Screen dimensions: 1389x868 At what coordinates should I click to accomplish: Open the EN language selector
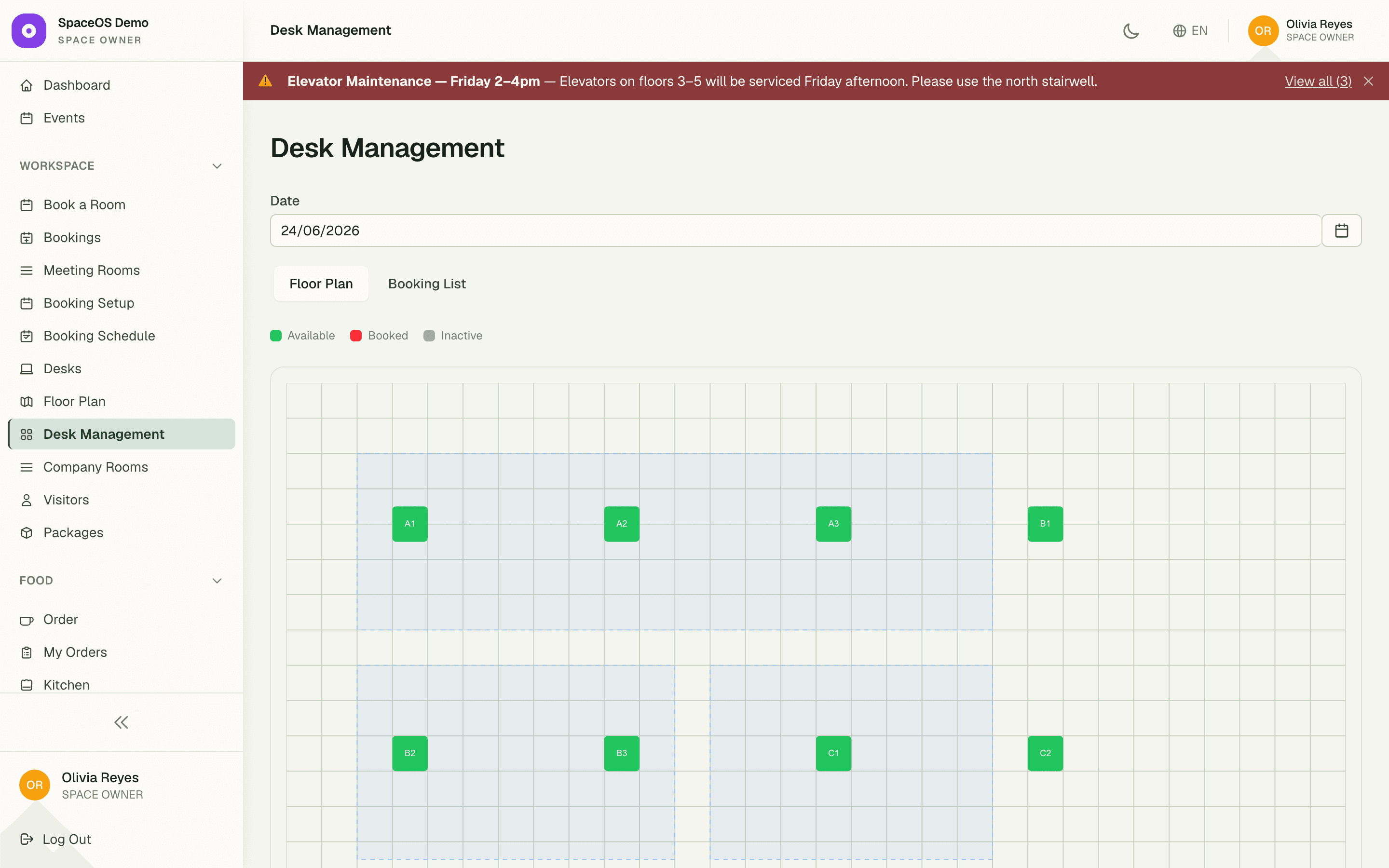(x=1190, y=31)
